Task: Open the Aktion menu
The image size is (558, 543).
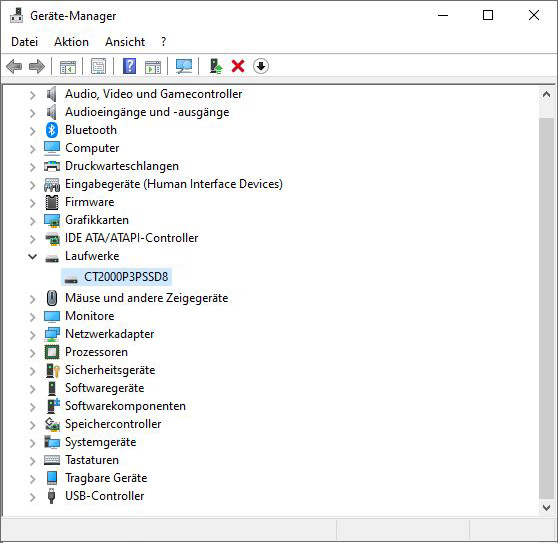Action: 71,42
